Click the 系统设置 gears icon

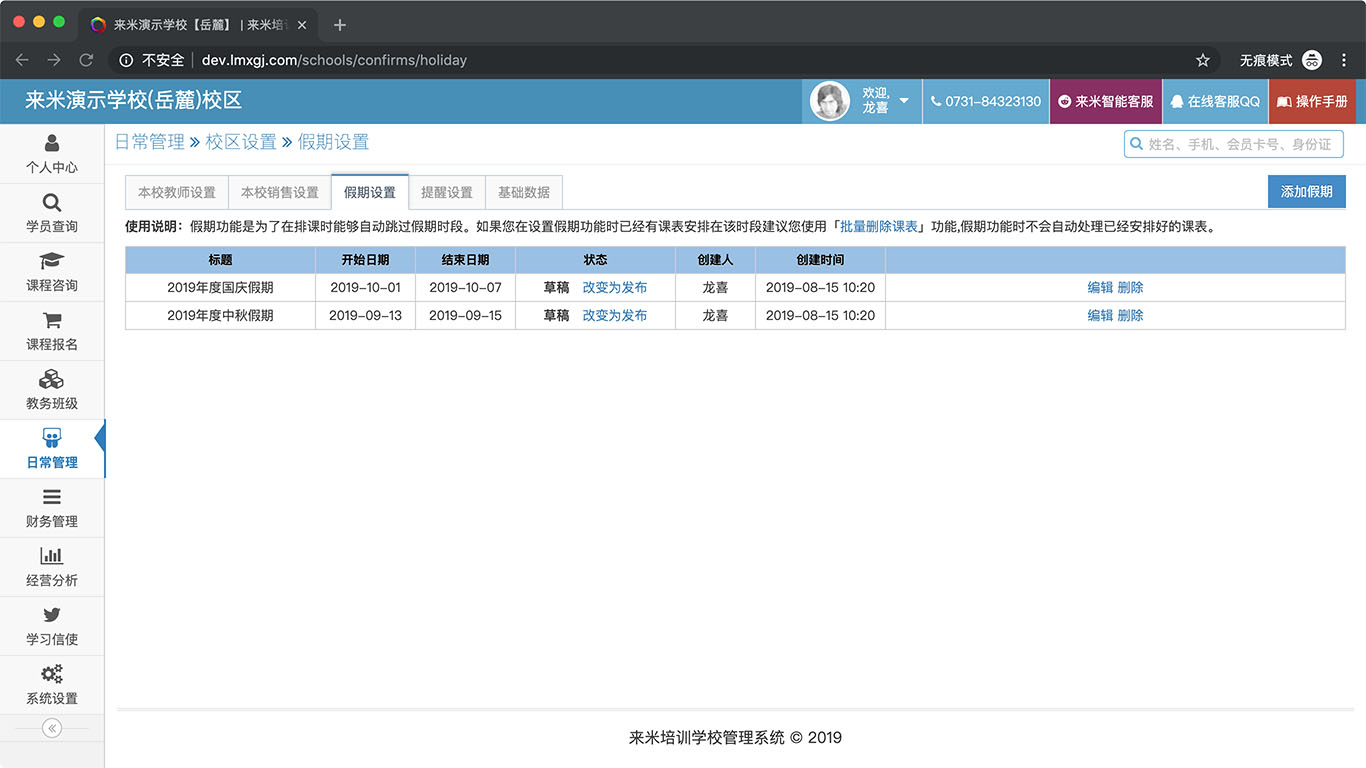tap(52, 675)
